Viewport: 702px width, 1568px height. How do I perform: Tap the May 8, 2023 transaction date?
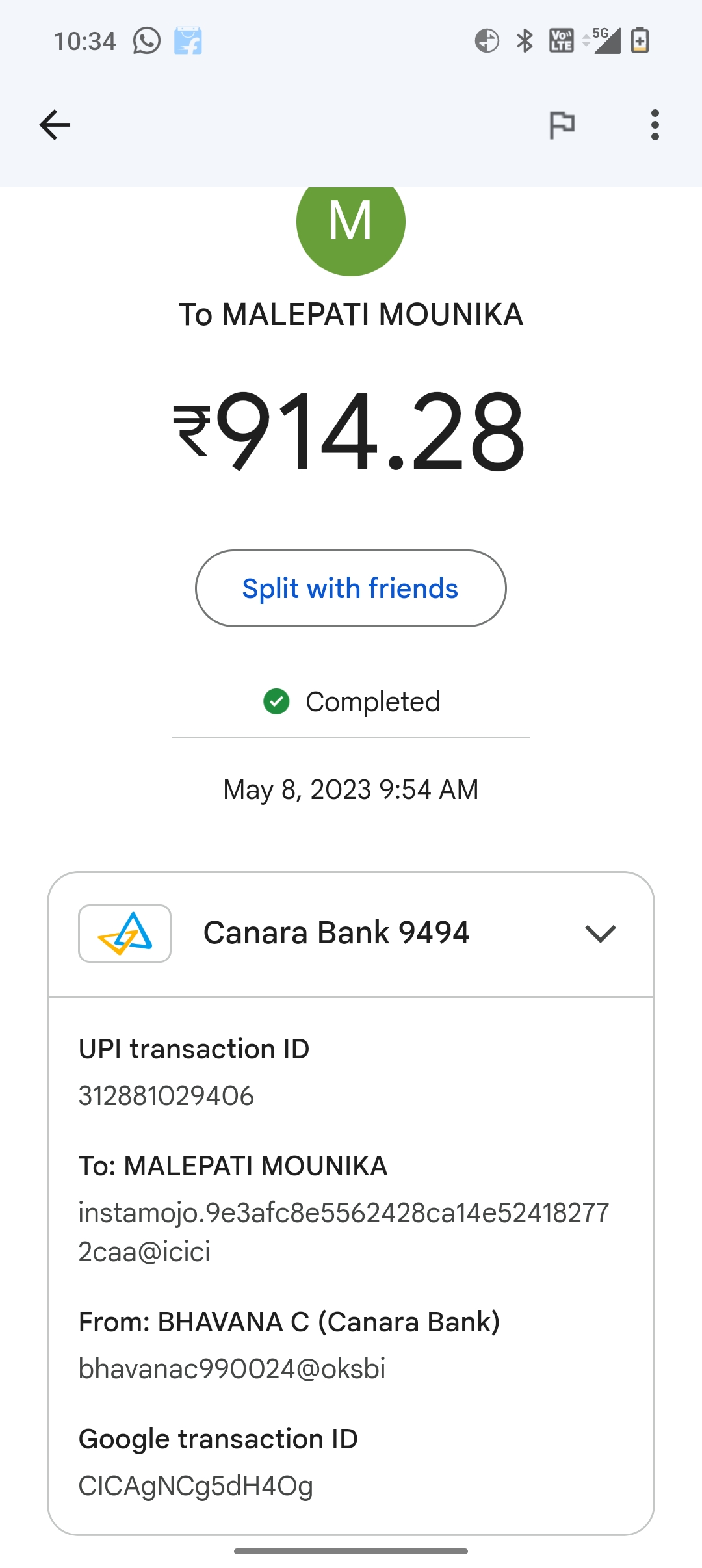(x=351, y=790)
